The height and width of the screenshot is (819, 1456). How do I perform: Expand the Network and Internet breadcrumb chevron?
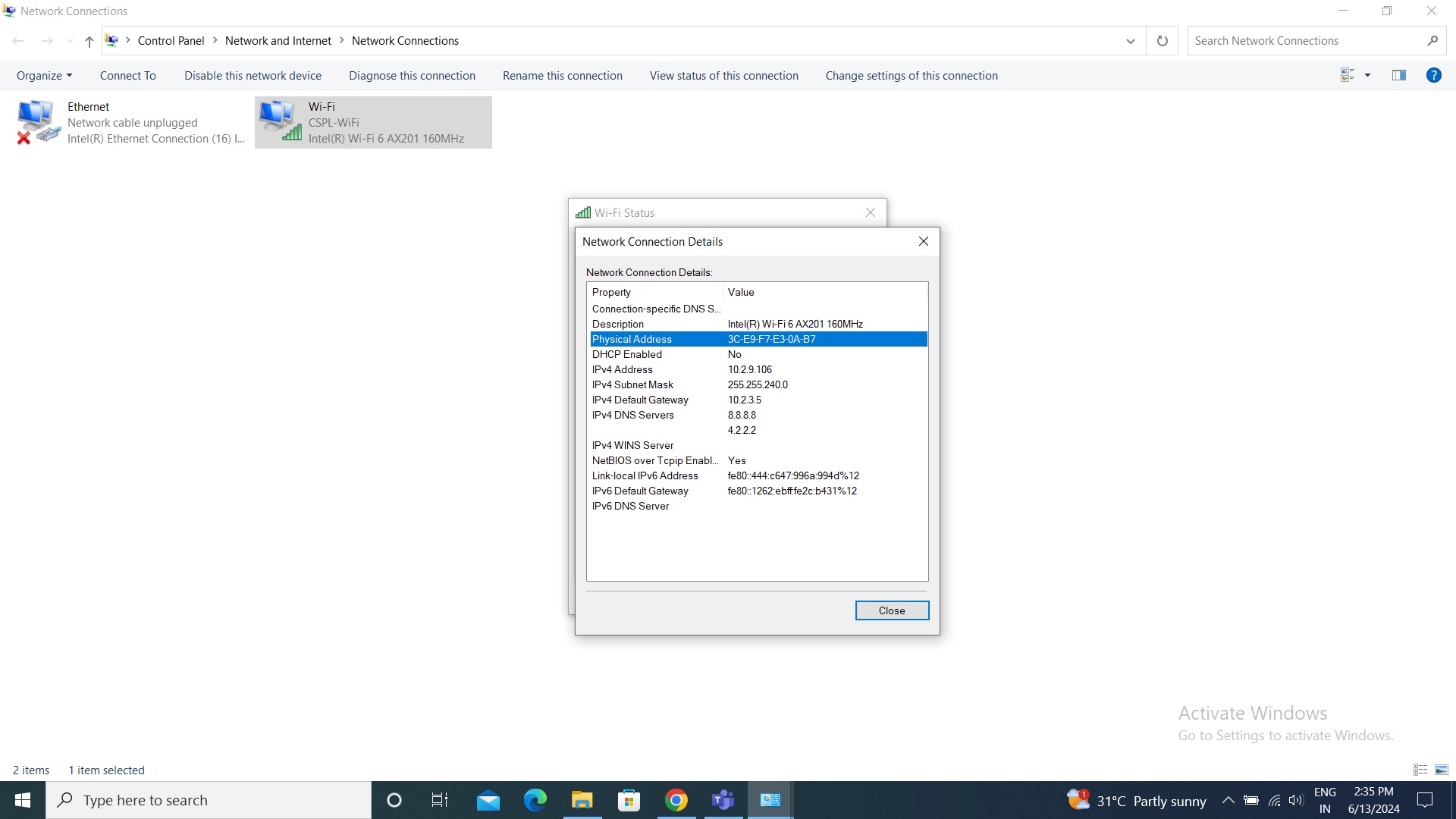(341, 40)
